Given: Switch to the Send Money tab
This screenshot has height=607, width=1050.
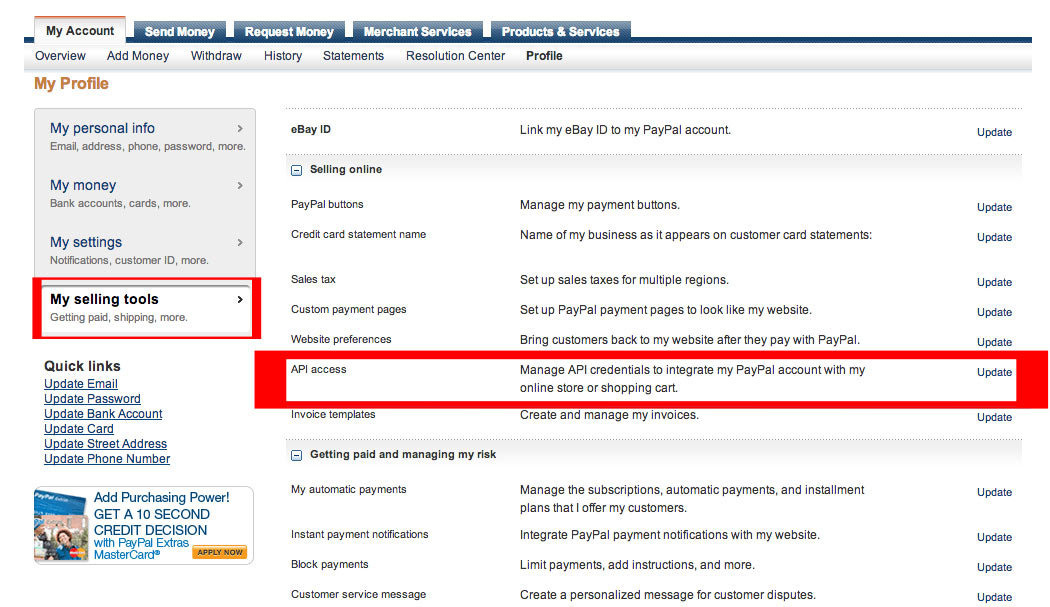Looking at the screenshot, I should (179, 31).
